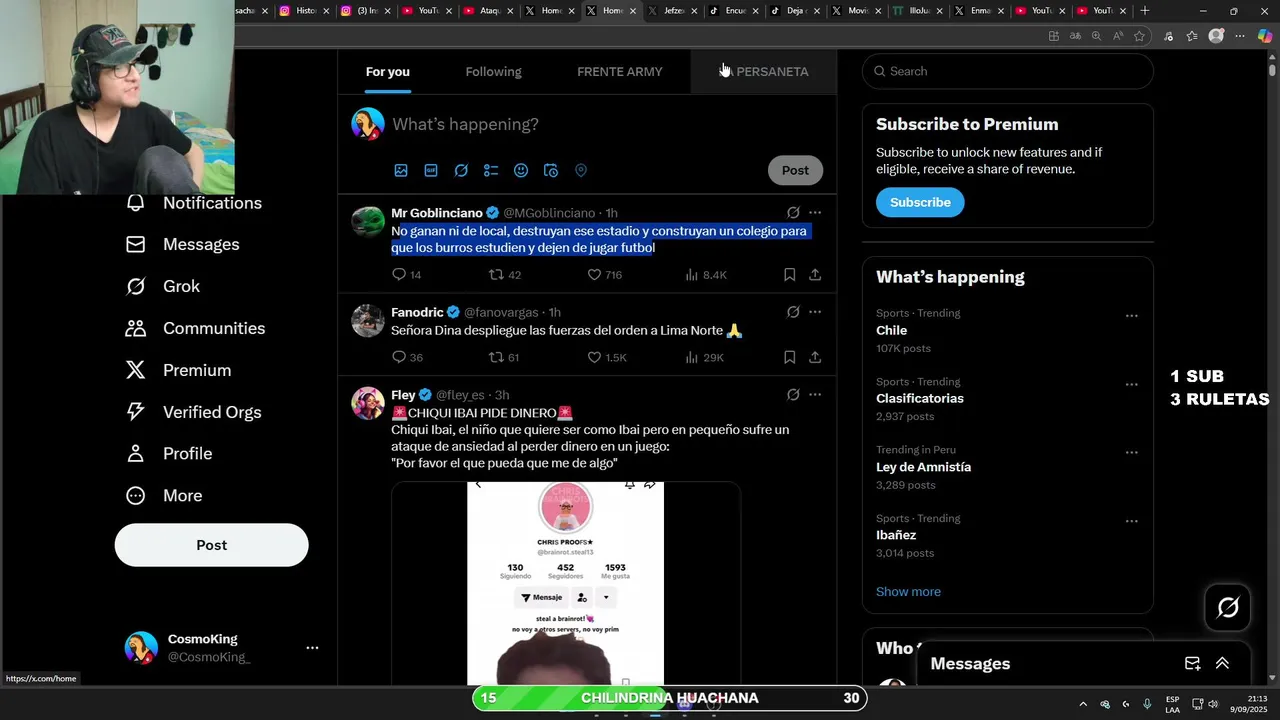Screen dimensions: 1280x720
Task: Switch to the FRENTE ARMY tab
Action: click(x=619, y=72)
